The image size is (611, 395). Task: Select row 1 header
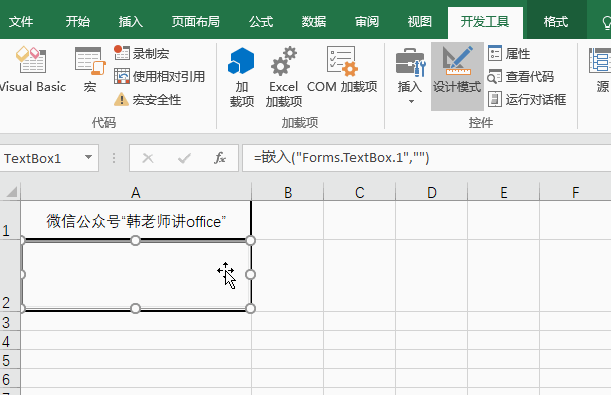10,220
